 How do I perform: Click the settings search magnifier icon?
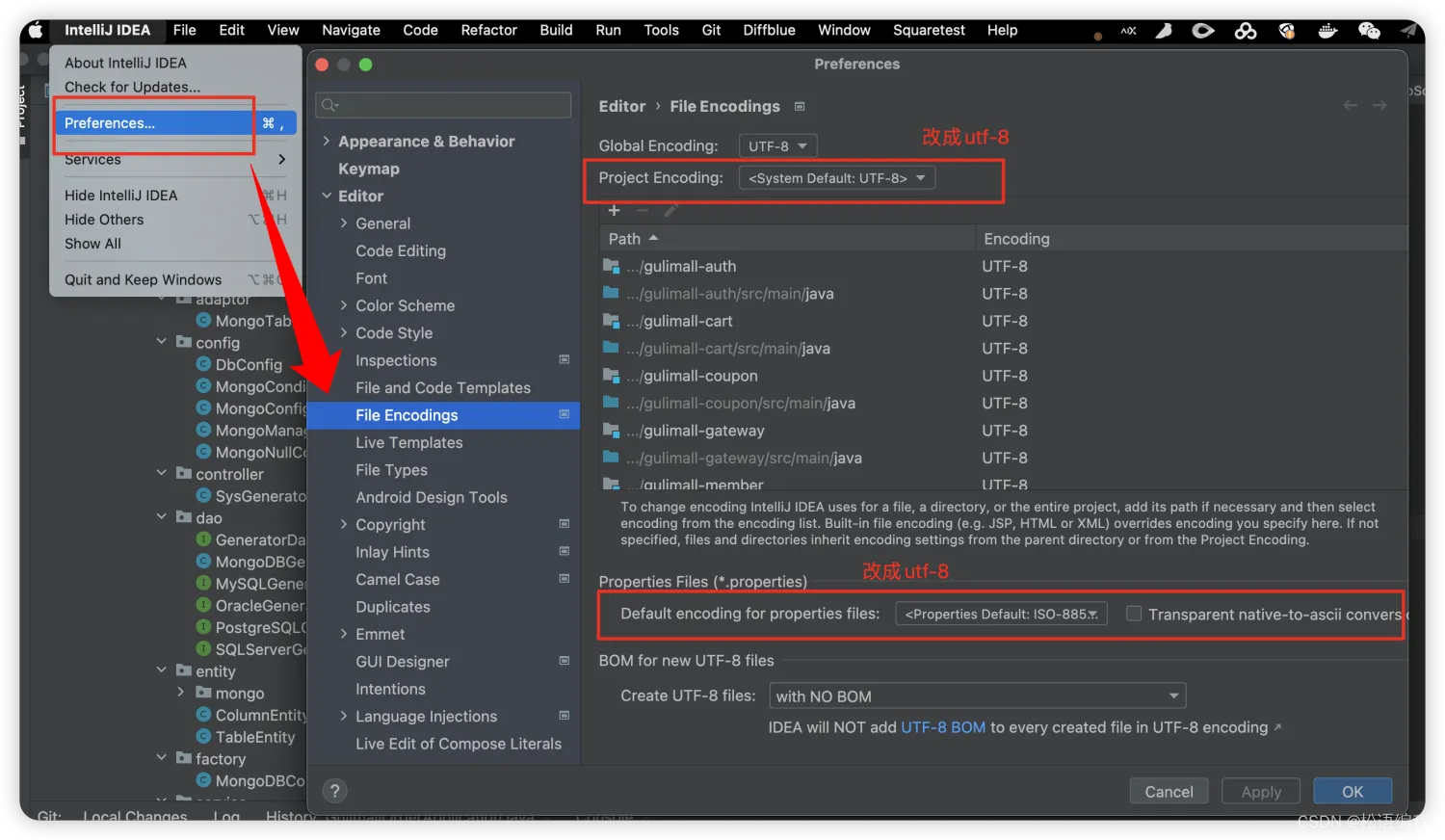(330, 104)
